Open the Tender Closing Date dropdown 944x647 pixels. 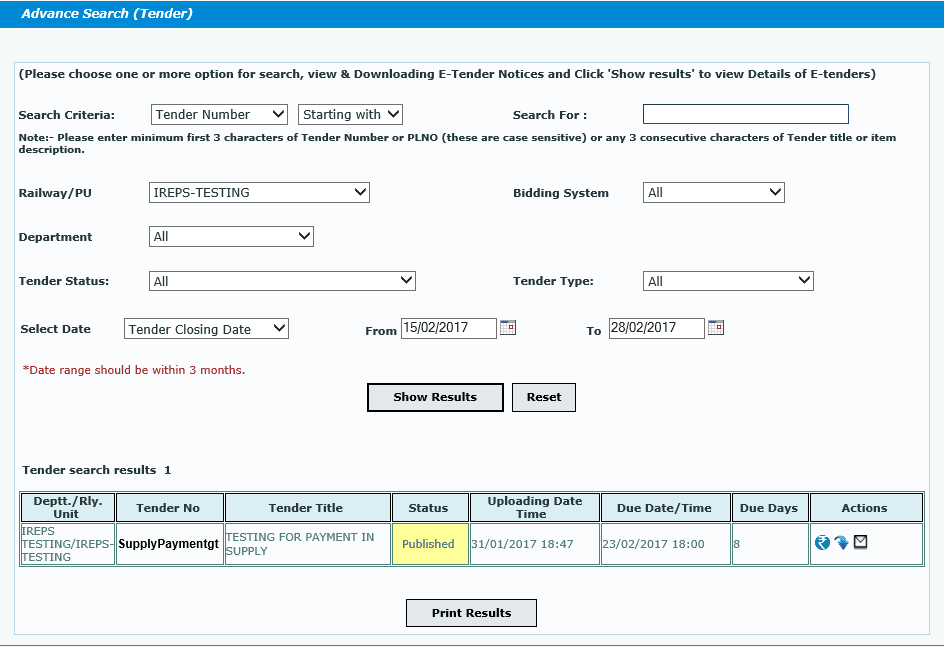[x=206, y=329]
